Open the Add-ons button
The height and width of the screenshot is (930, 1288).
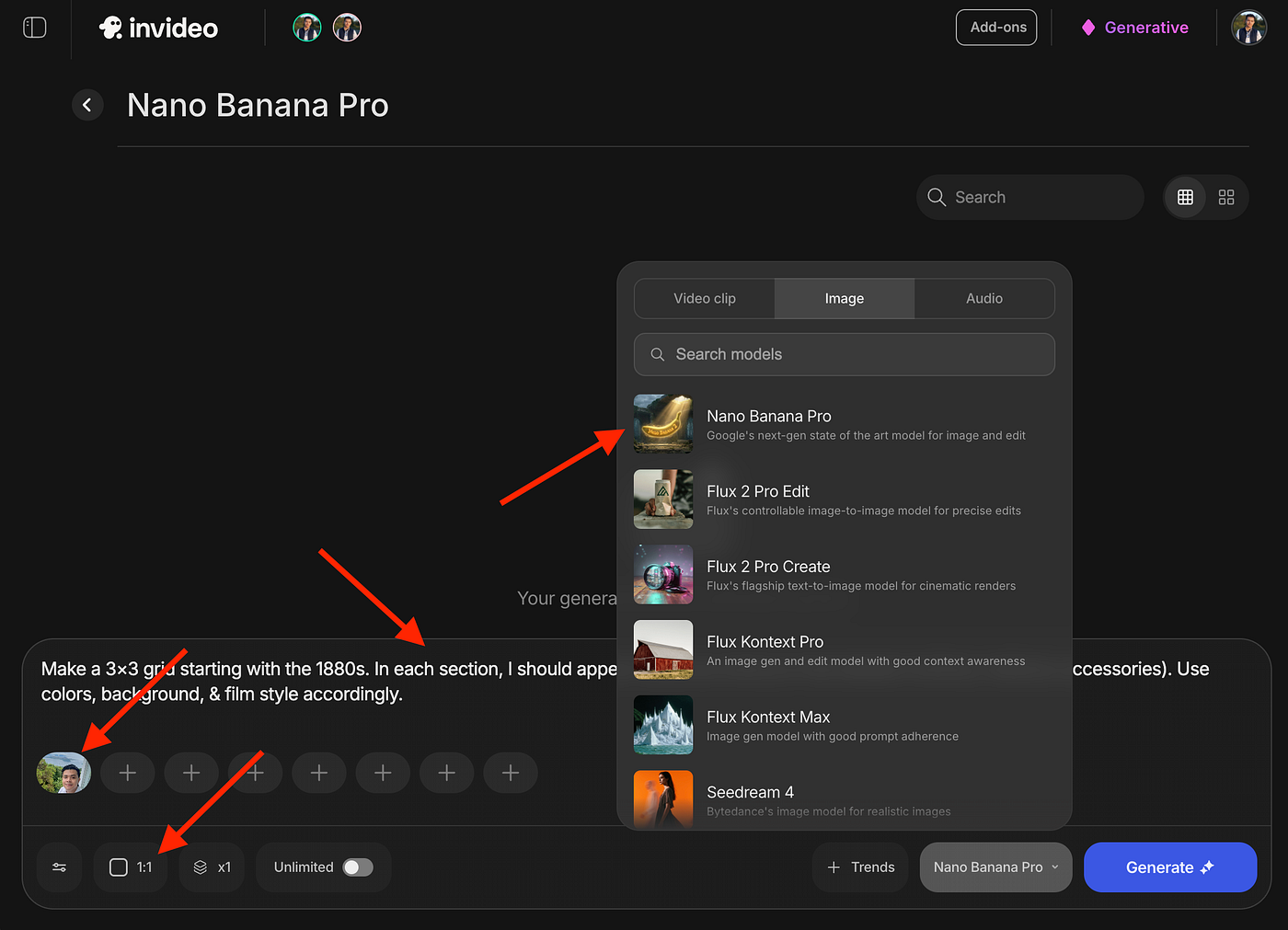(x=997, y=28)
